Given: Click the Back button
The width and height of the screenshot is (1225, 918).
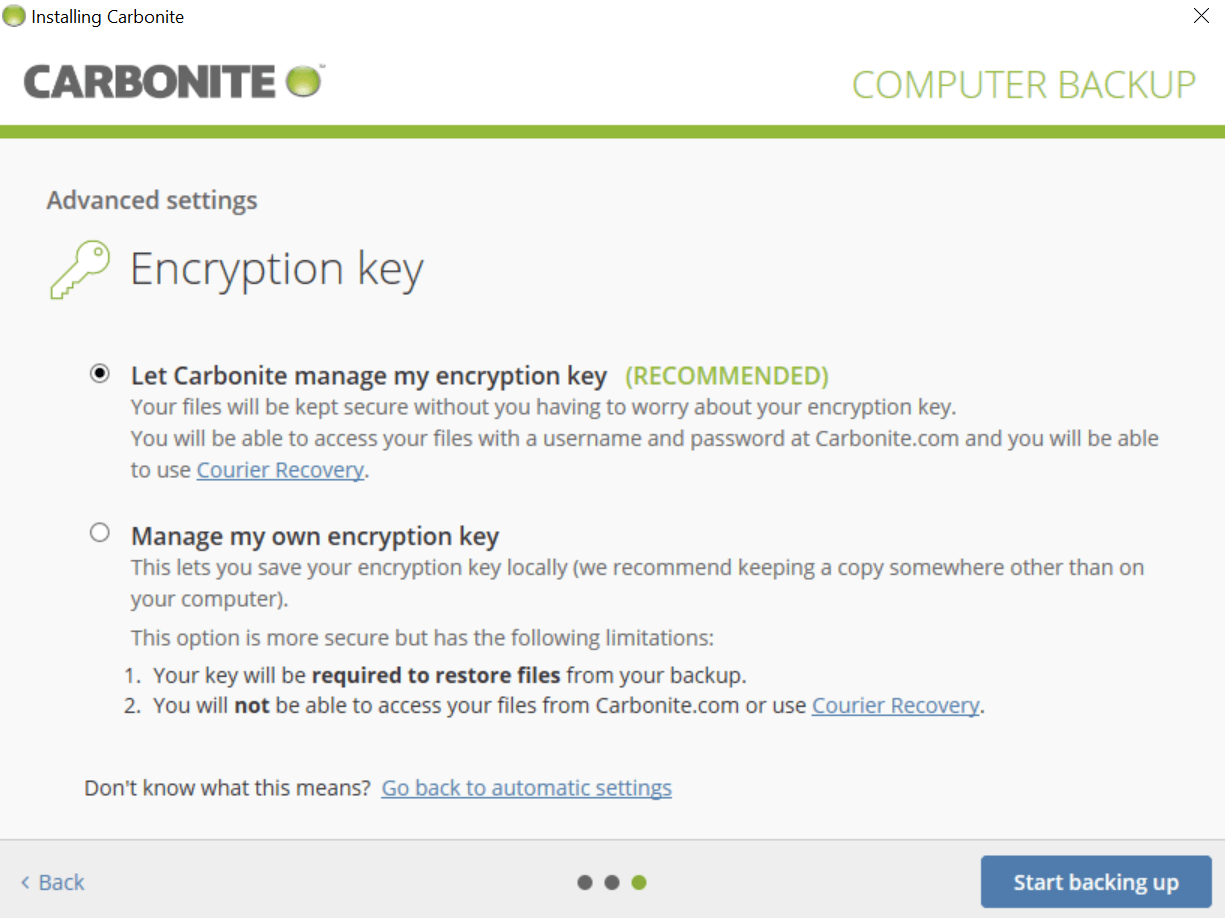Looking at the screenshot, I should click(x=51, y=882).
